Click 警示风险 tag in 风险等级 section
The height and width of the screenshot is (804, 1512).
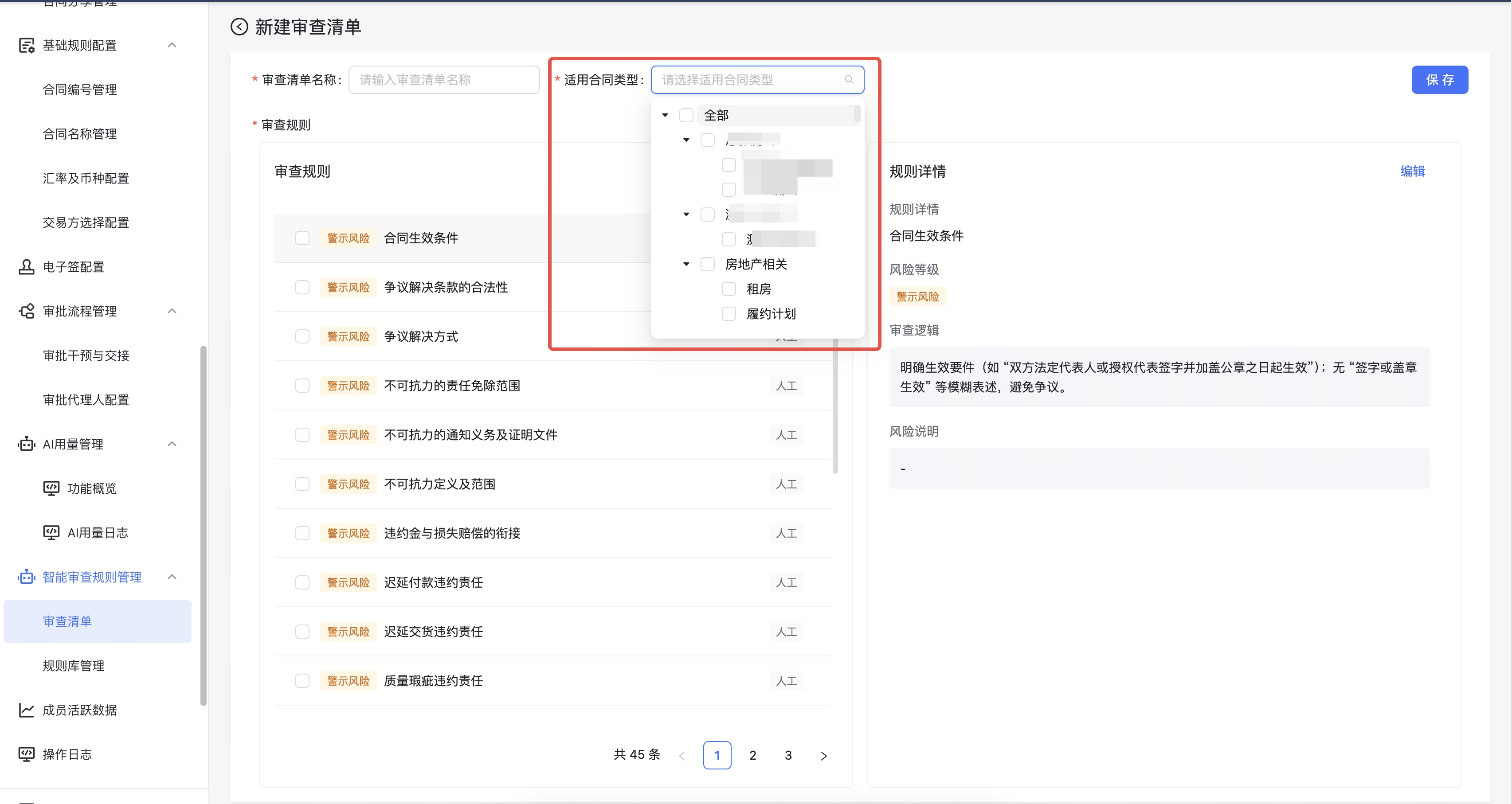pyautogui.click(x=917, y=297)
